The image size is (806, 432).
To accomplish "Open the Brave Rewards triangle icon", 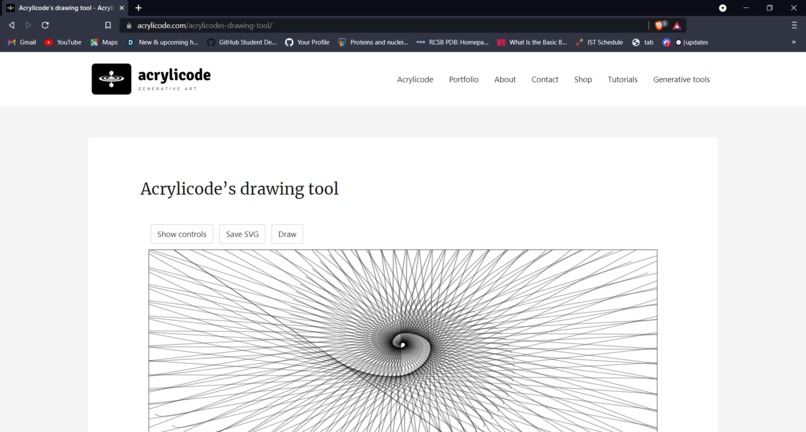I will [677, 25].
